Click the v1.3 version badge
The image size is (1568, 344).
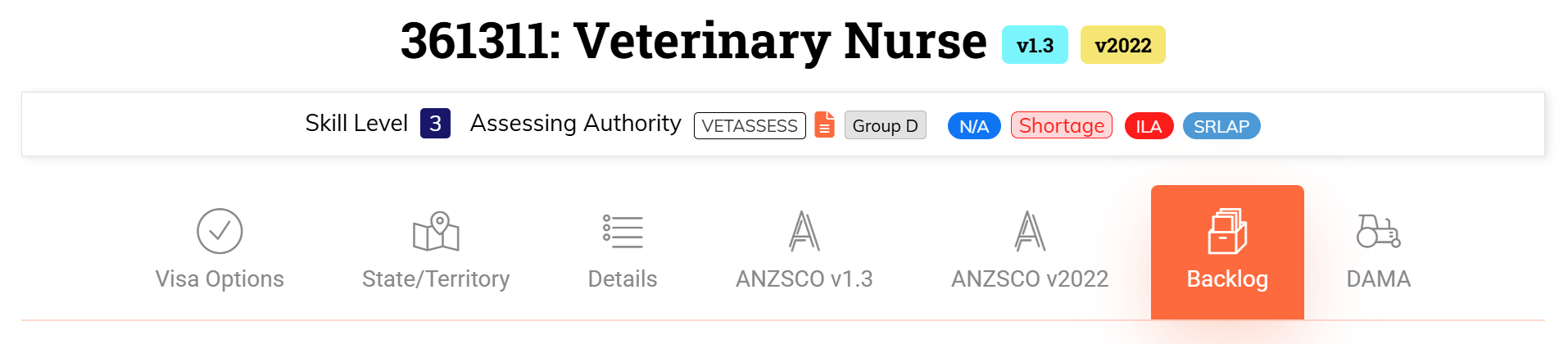[x=1035, y=45]
